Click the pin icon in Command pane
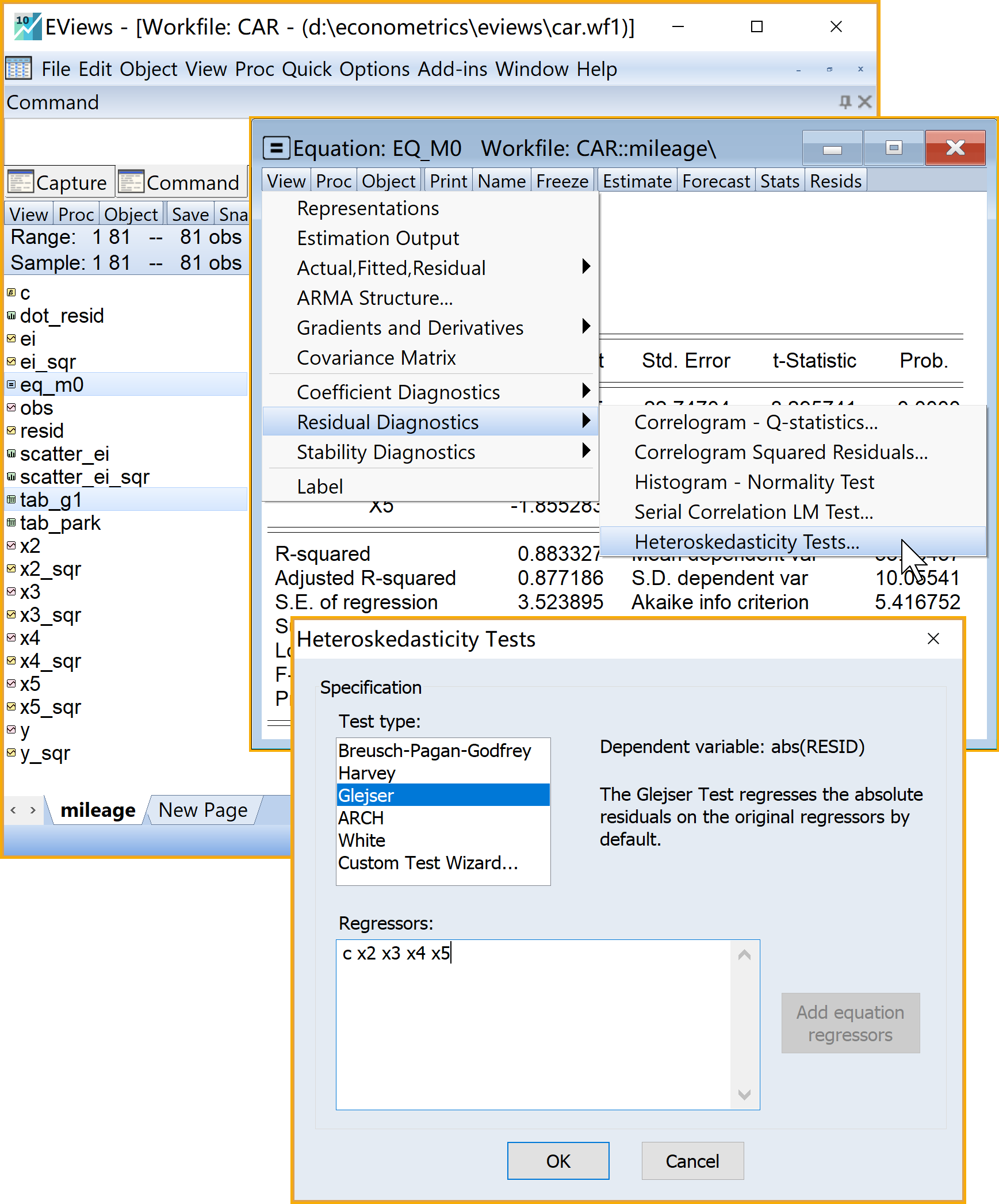 (844, 102)
